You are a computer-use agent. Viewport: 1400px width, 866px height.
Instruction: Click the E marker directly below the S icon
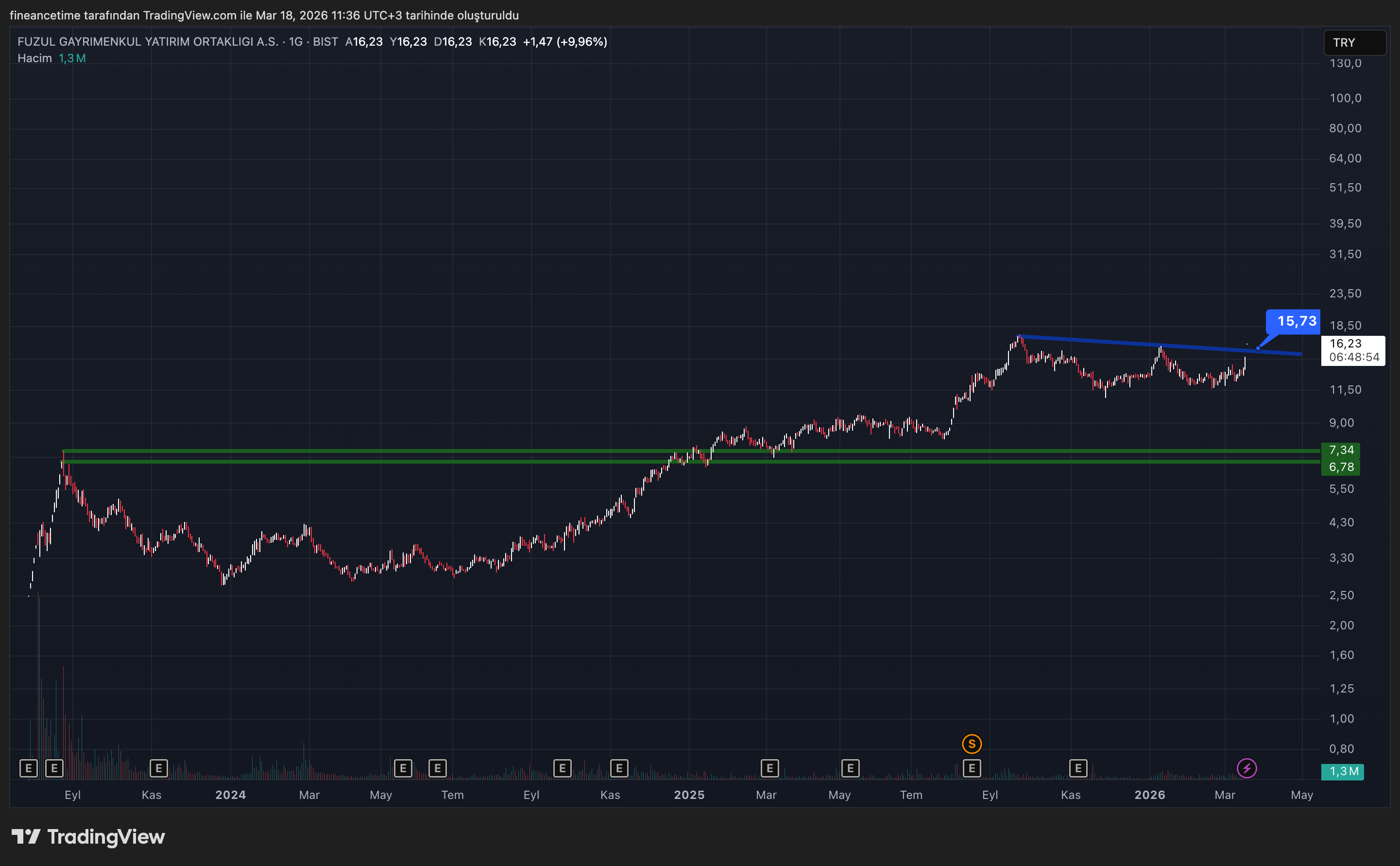(971, 768)
